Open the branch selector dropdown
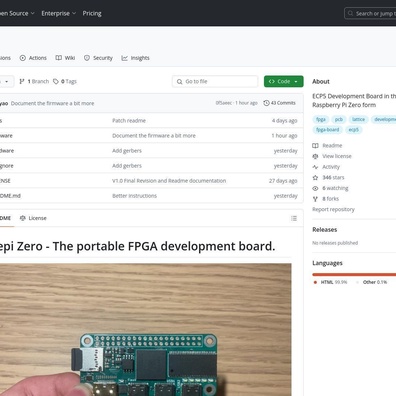 6,81
